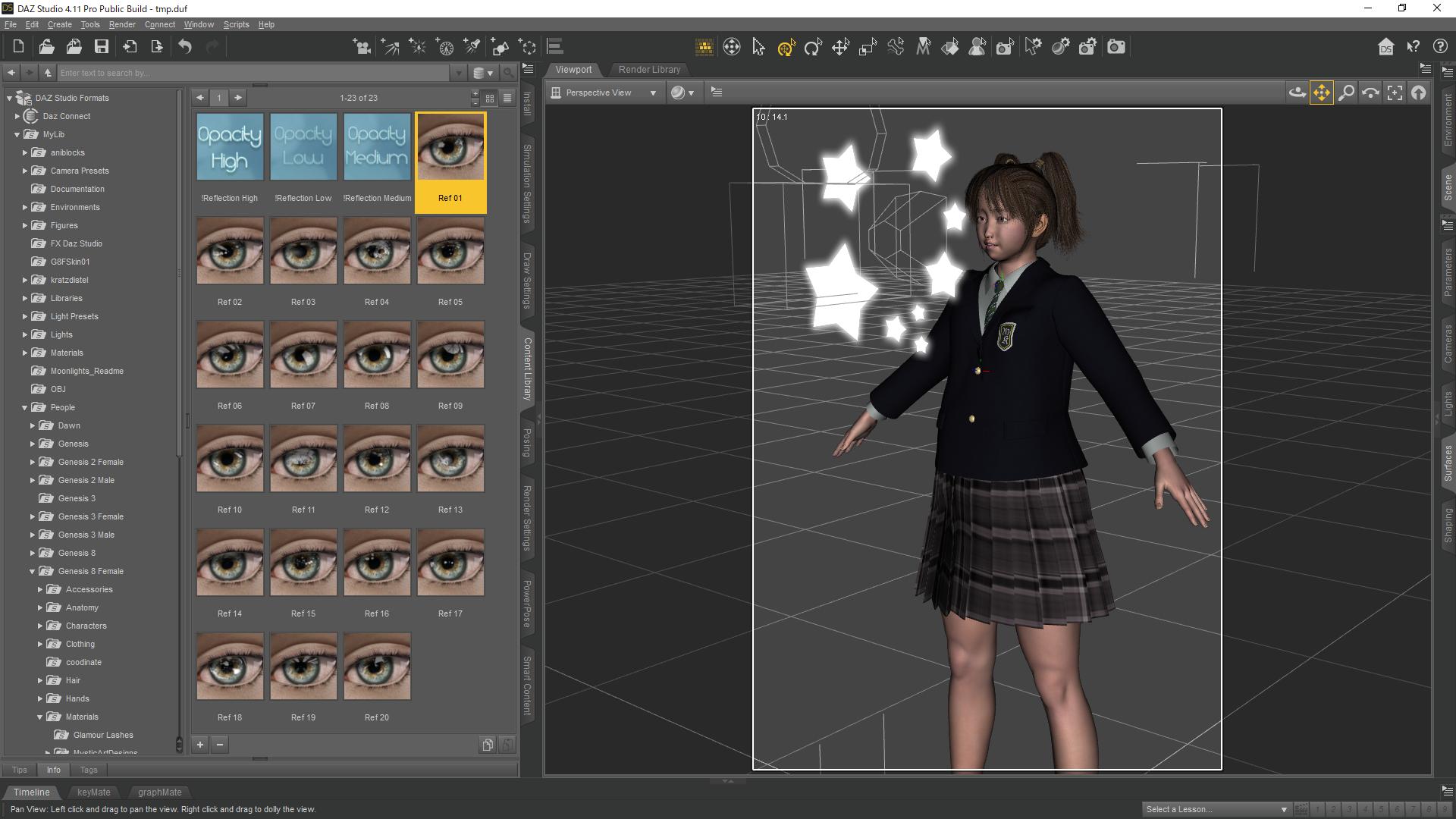Toggle the Pan View control in viewport
This screenshot has width=1456, height=819.
1321,93
